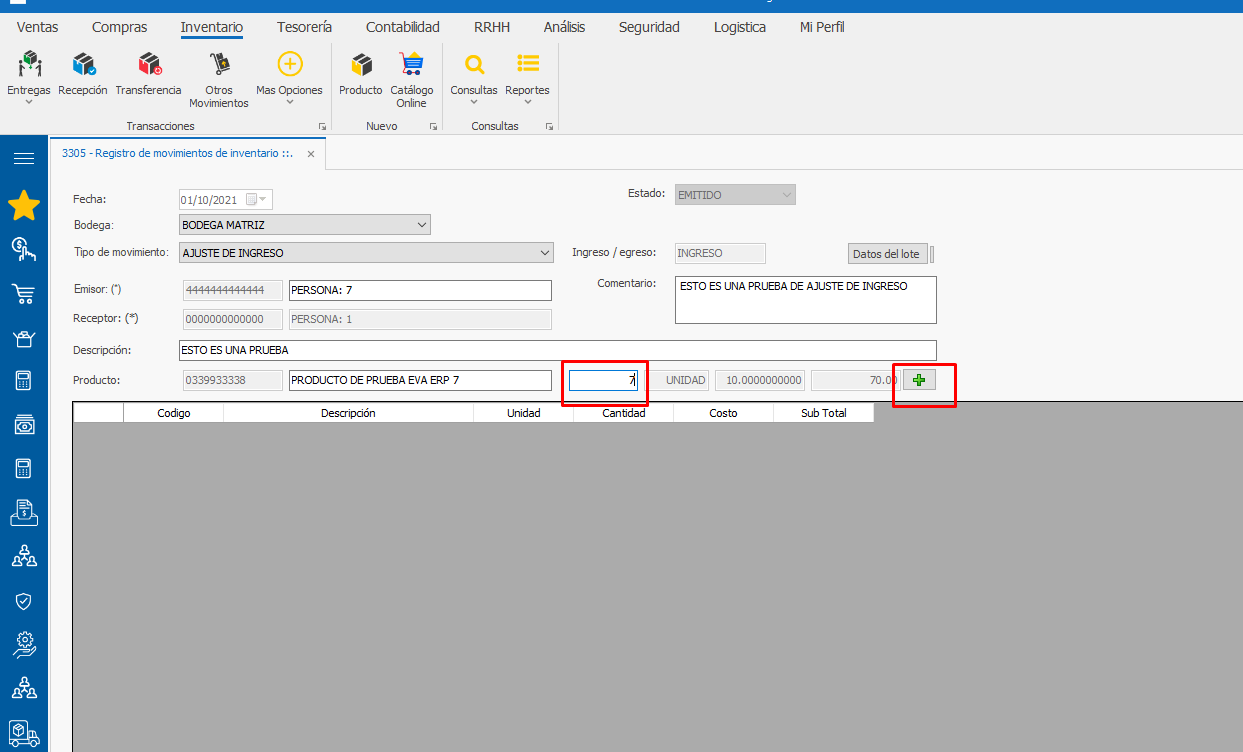
Task: Open Catálogo Online shopping cart icon
Action: pos(411,66)
